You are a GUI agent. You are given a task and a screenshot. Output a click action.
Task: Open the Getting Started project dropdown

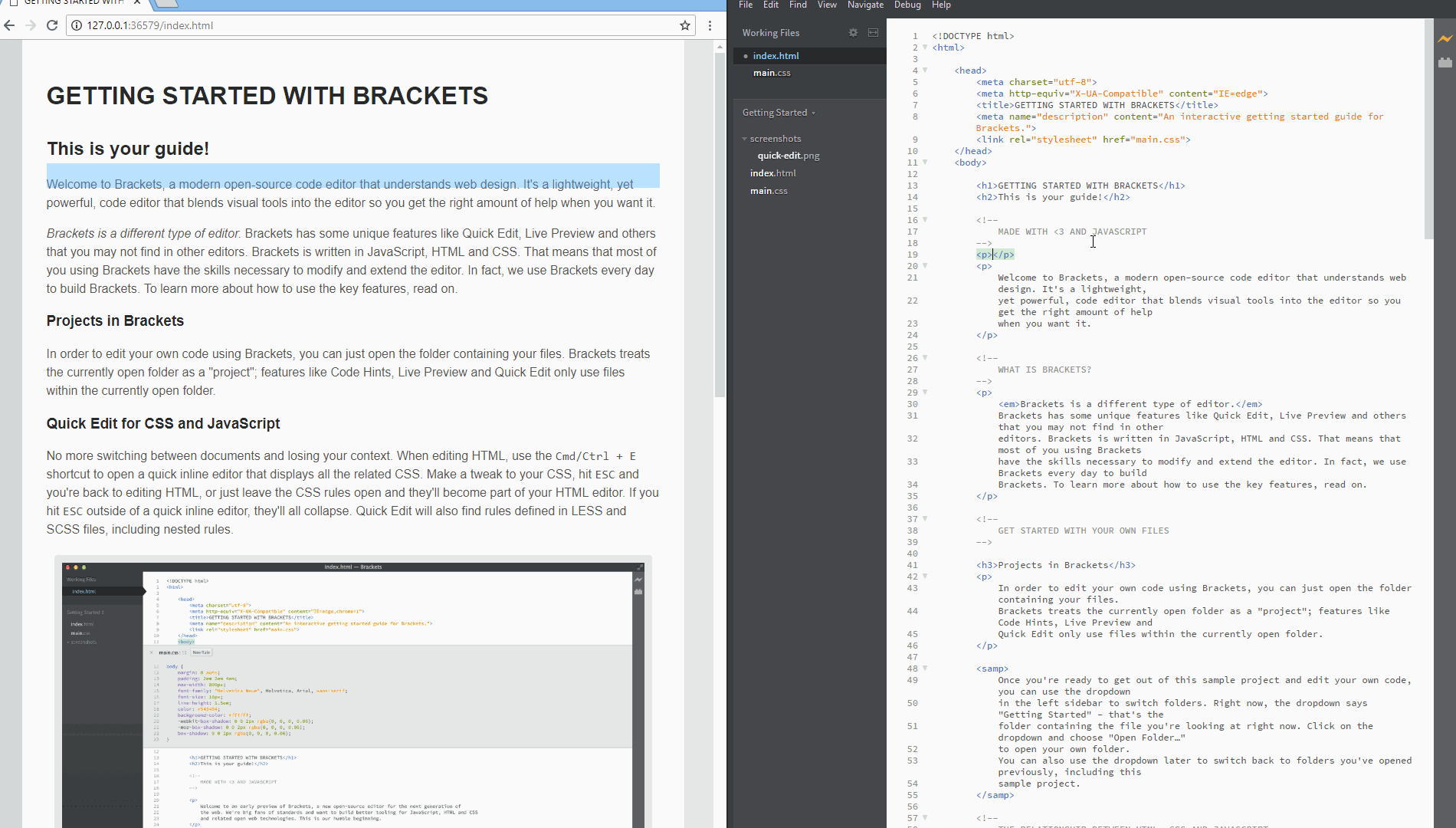pyautogui.click(x=779, y=113)
